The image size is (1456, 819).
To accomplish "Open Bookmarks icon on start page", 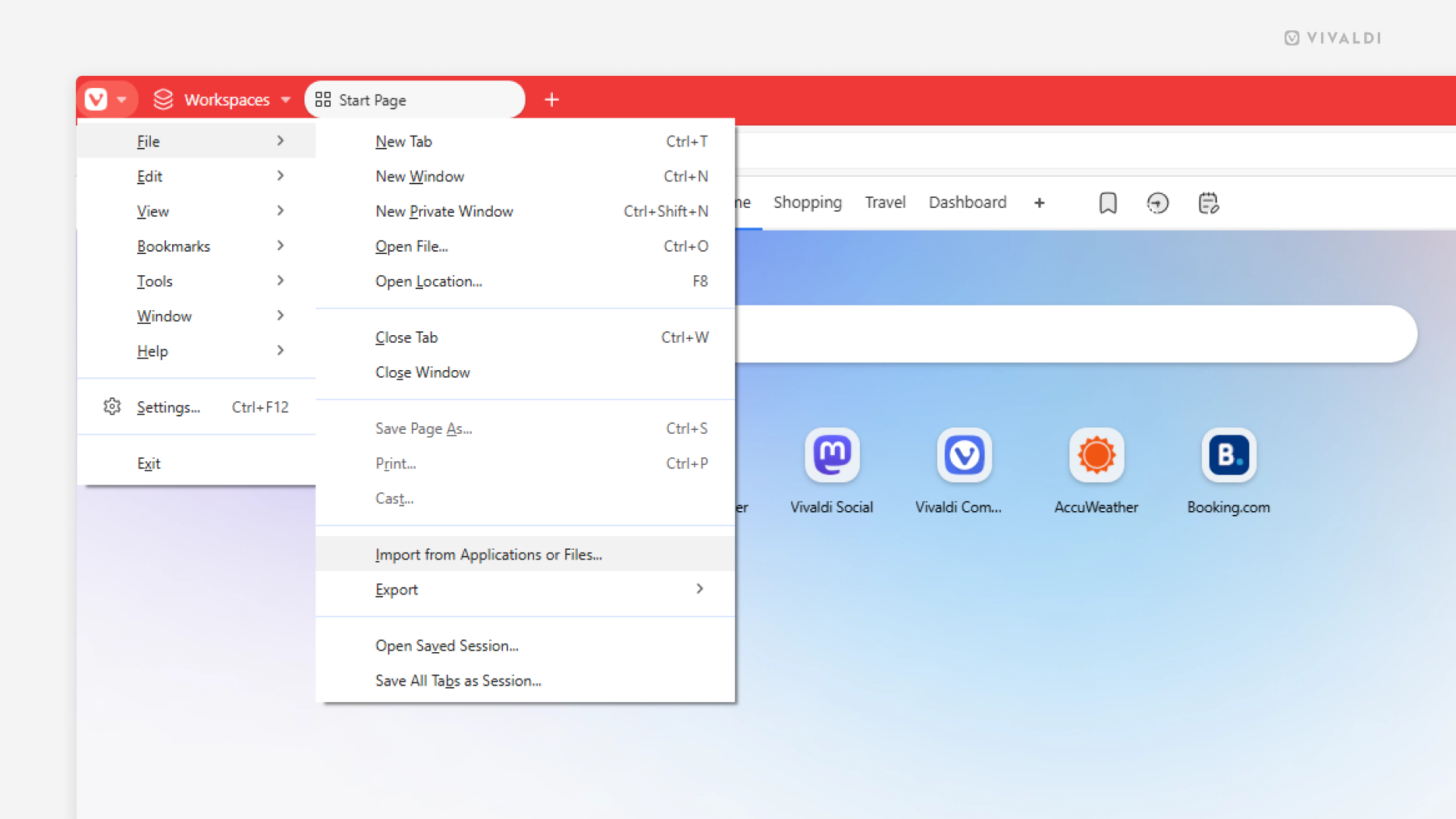I will click(1108, 202).
